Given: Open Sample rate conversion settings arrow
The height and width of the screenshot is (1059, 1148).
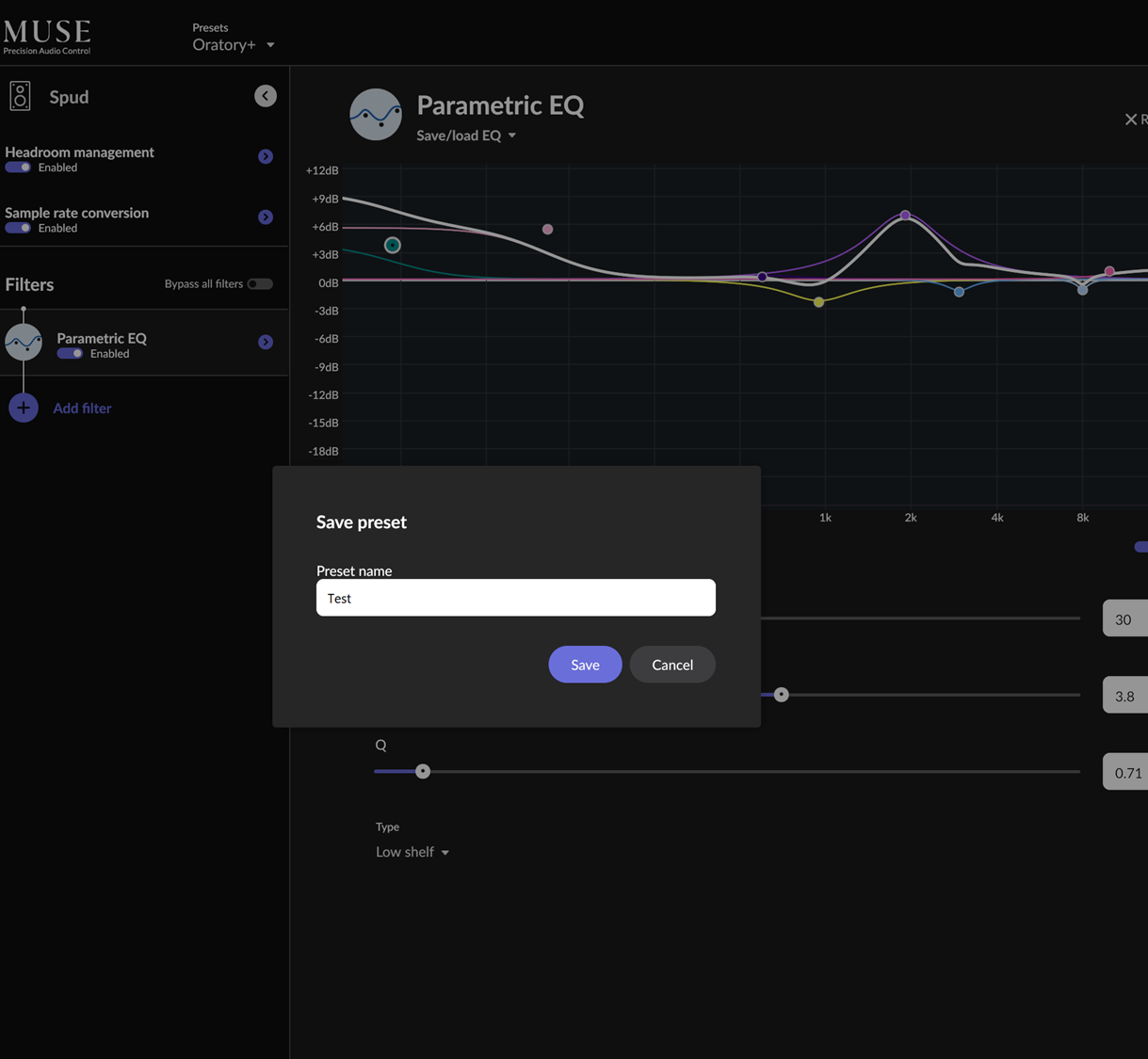Looking at the screenshot, I should [x=266, y=217].
